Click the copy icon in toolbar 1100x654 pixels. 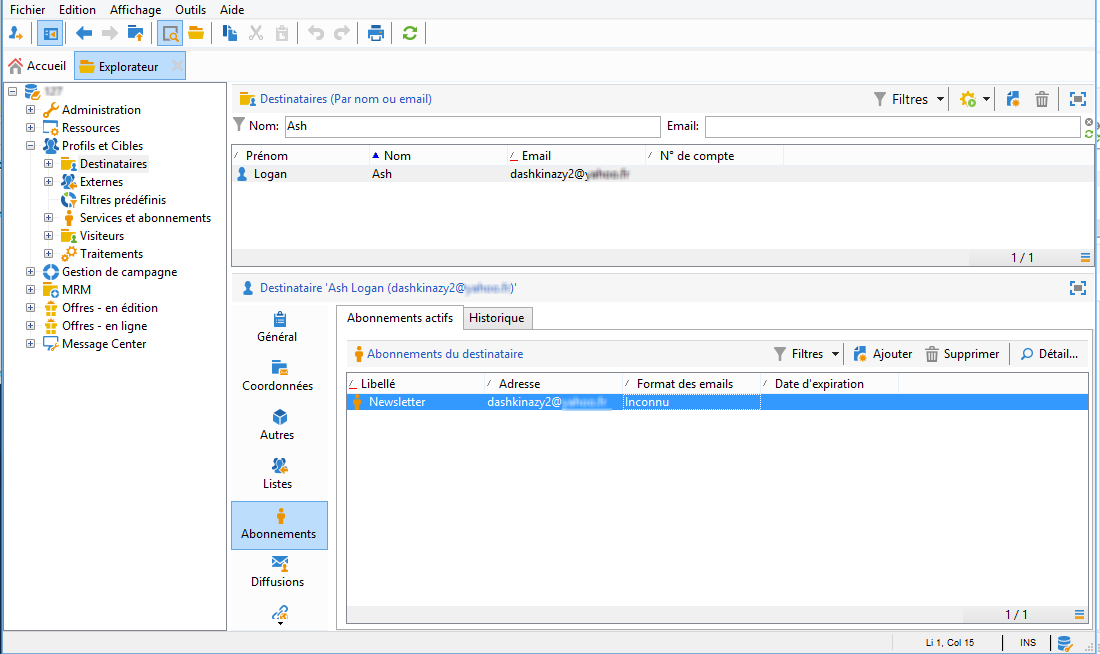click(229, 33)
